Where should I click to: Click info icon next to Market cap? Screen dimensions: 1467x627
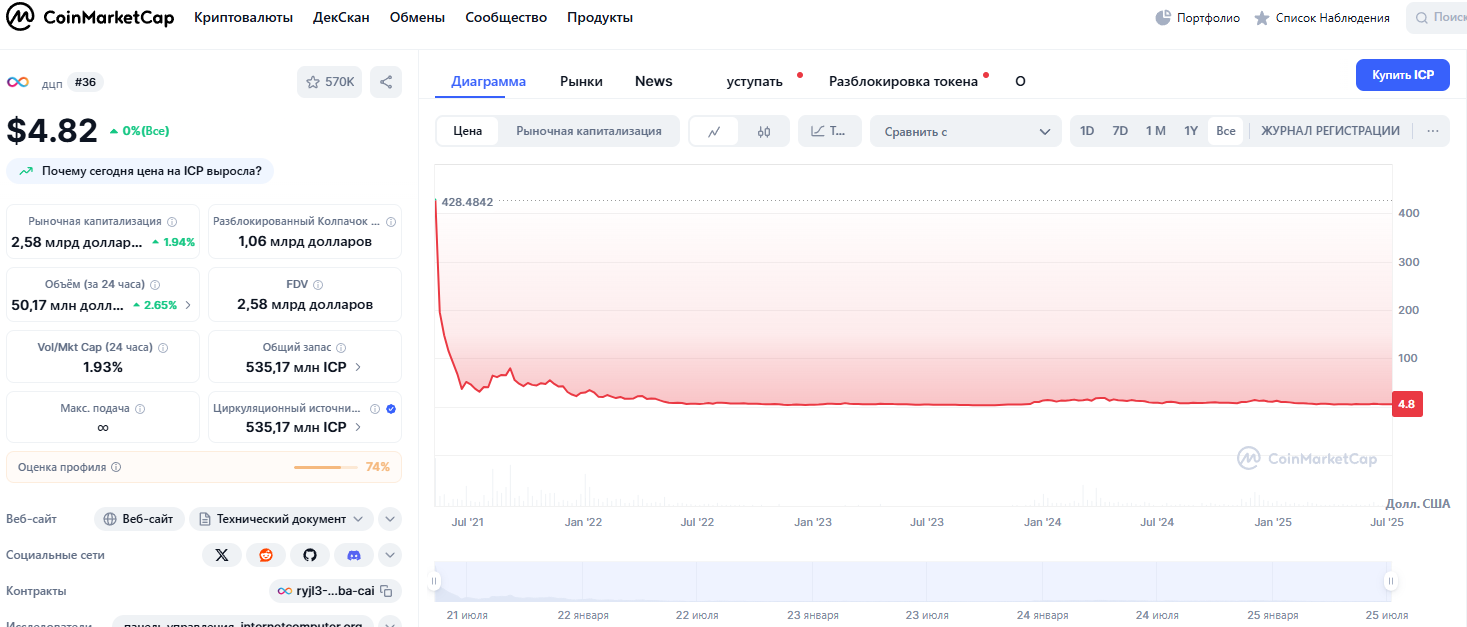tap(172, 222)
